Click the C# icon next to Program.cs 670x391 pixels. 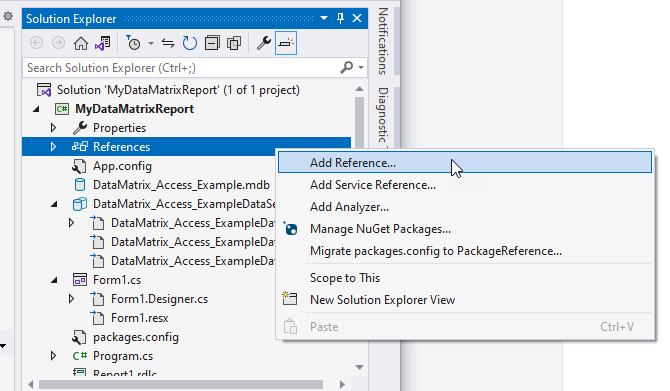point(79,356)
